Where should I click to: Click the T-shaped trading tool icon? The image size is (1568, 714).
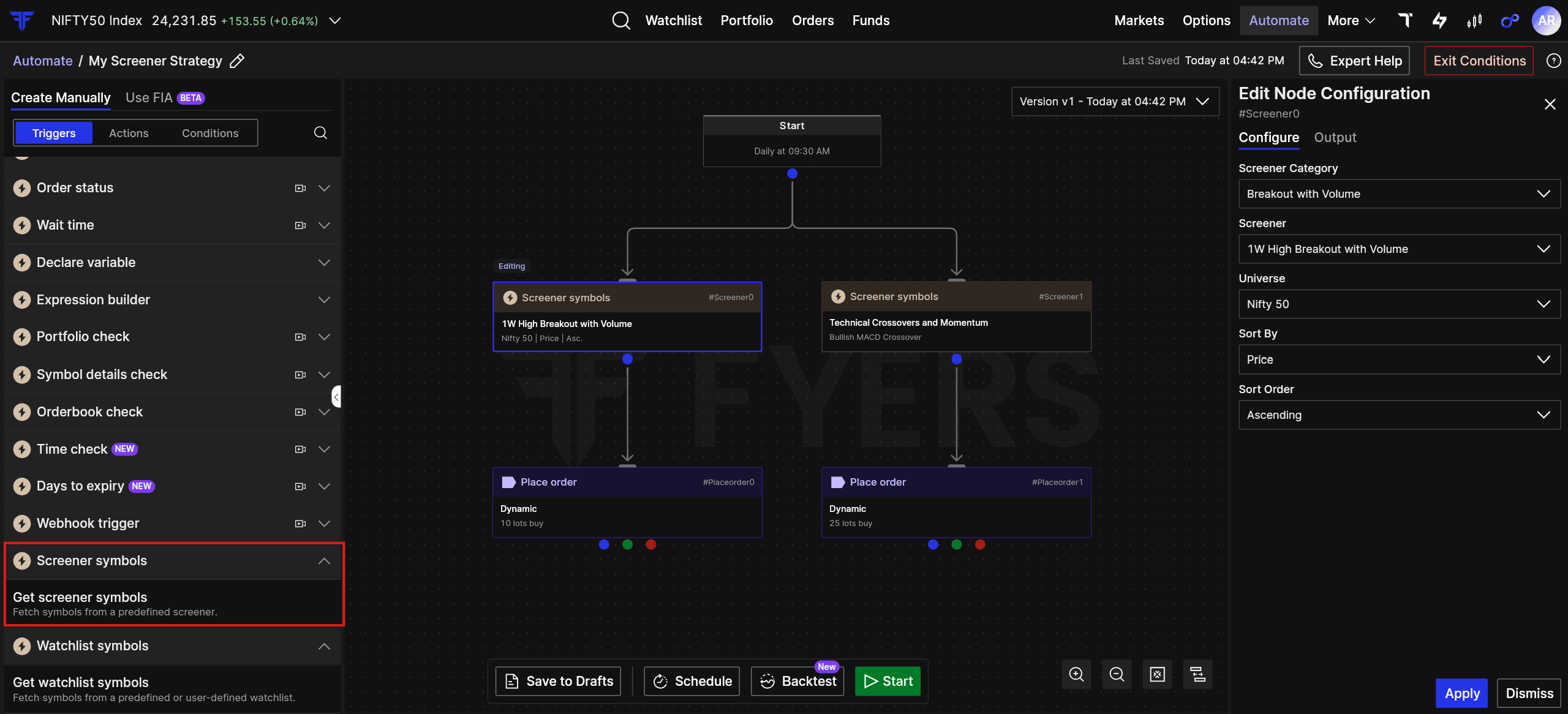(1406, 21)
